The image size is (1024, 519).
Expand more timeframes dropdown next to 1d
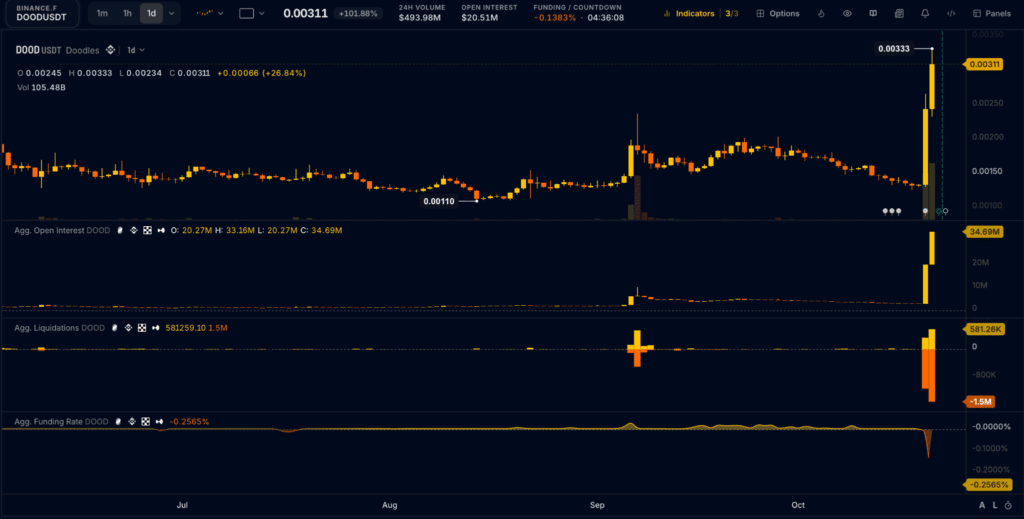click(x=171, y=13)
